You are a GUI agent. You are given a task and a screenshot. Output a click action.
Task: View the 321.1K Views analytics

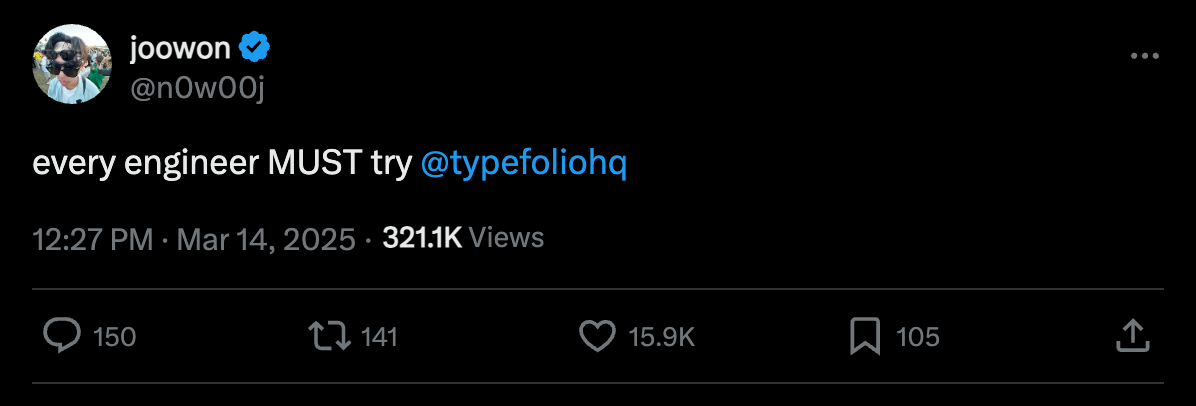463,238
